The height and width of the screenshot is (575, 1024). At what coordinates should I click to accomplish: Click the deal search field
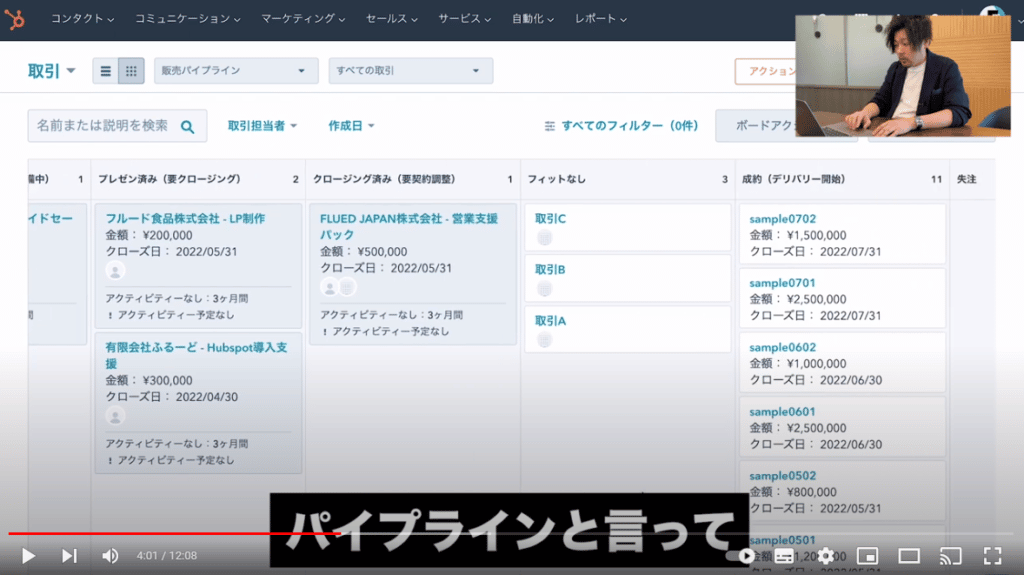point(117,125)
